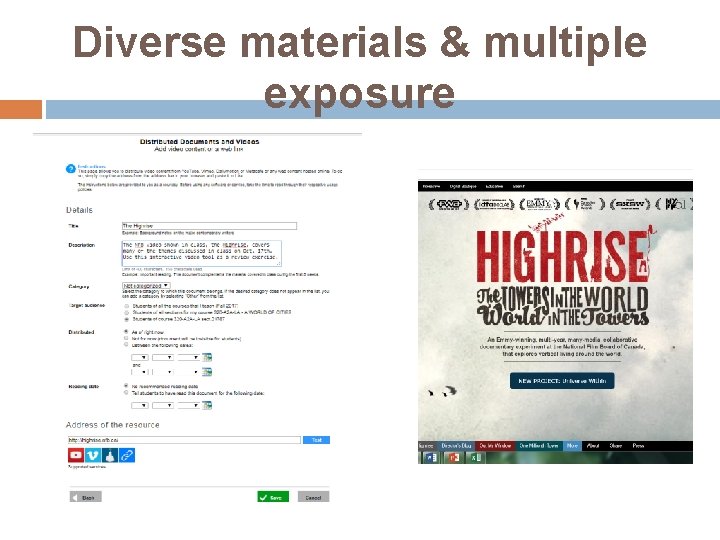The width and height of the screenshot is (720, 540).
Task: Open 'Share' in Highrise bottom navigation
Action: (615, 445)
